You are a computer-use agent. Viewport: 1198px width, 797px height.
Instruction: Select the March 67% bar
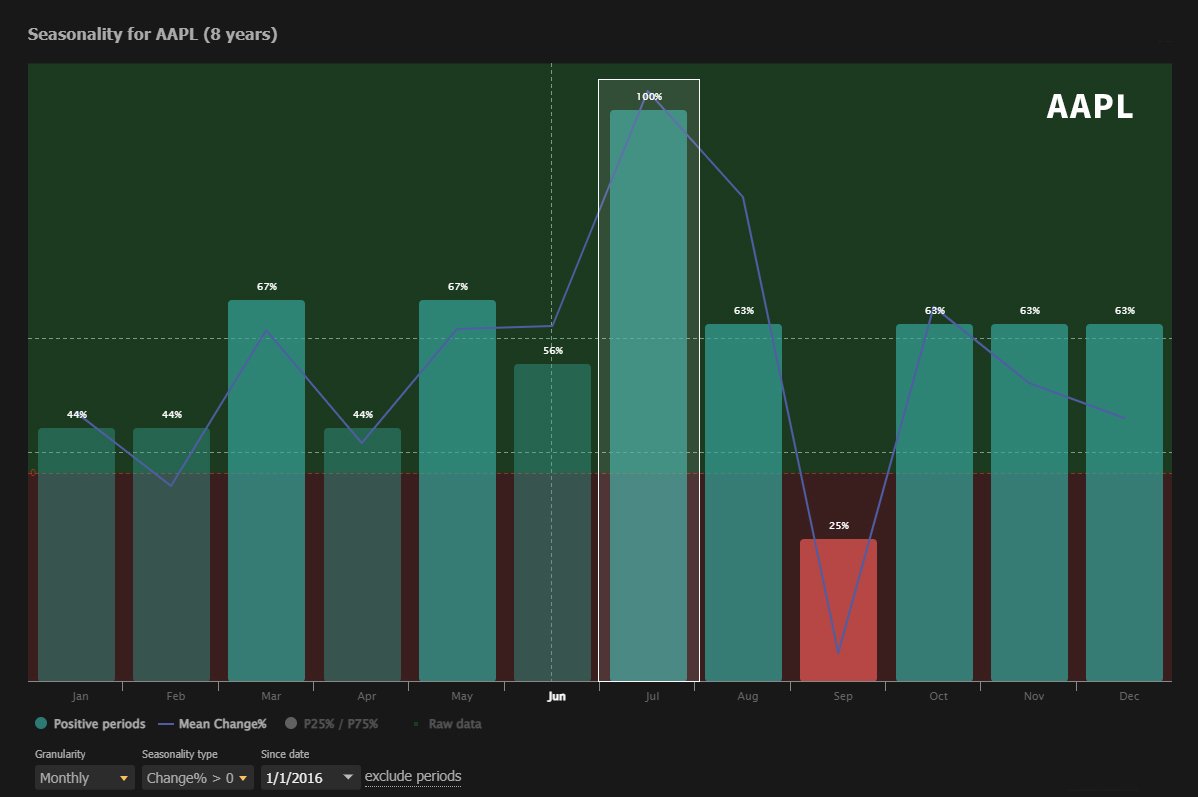(267, 491)
